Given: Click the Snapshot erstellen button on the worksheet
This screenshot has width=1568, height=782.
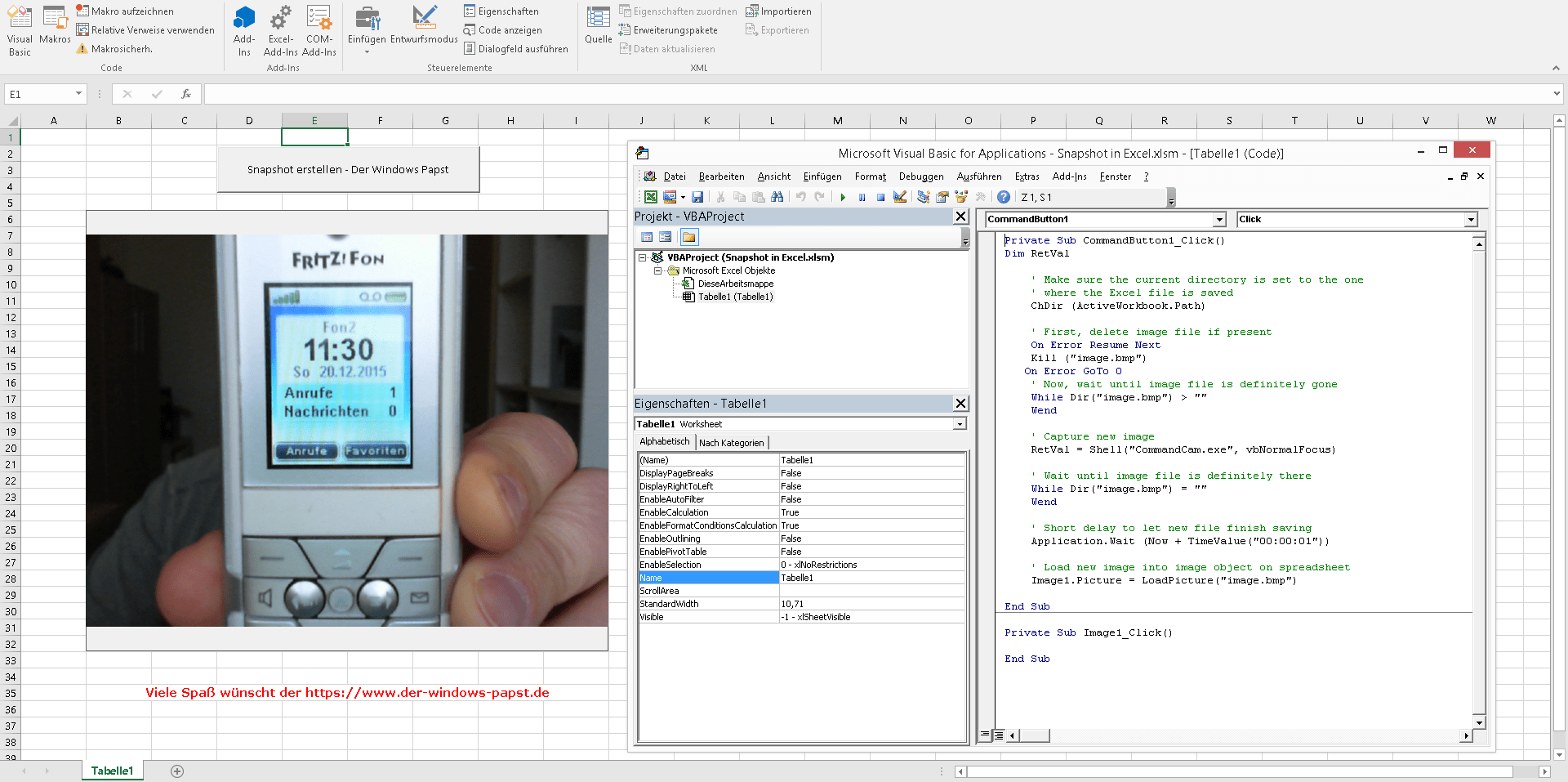Looking at the screenshot, I should point(348,169).
